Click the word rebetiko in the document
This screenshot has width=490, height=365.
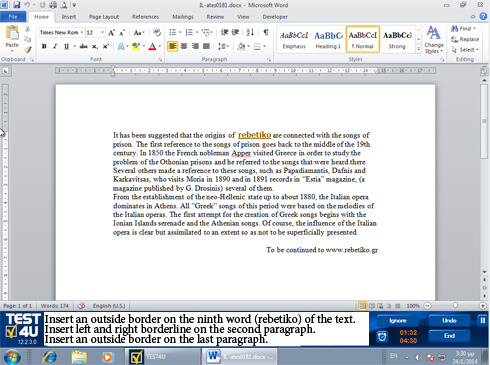pos(254,135)
